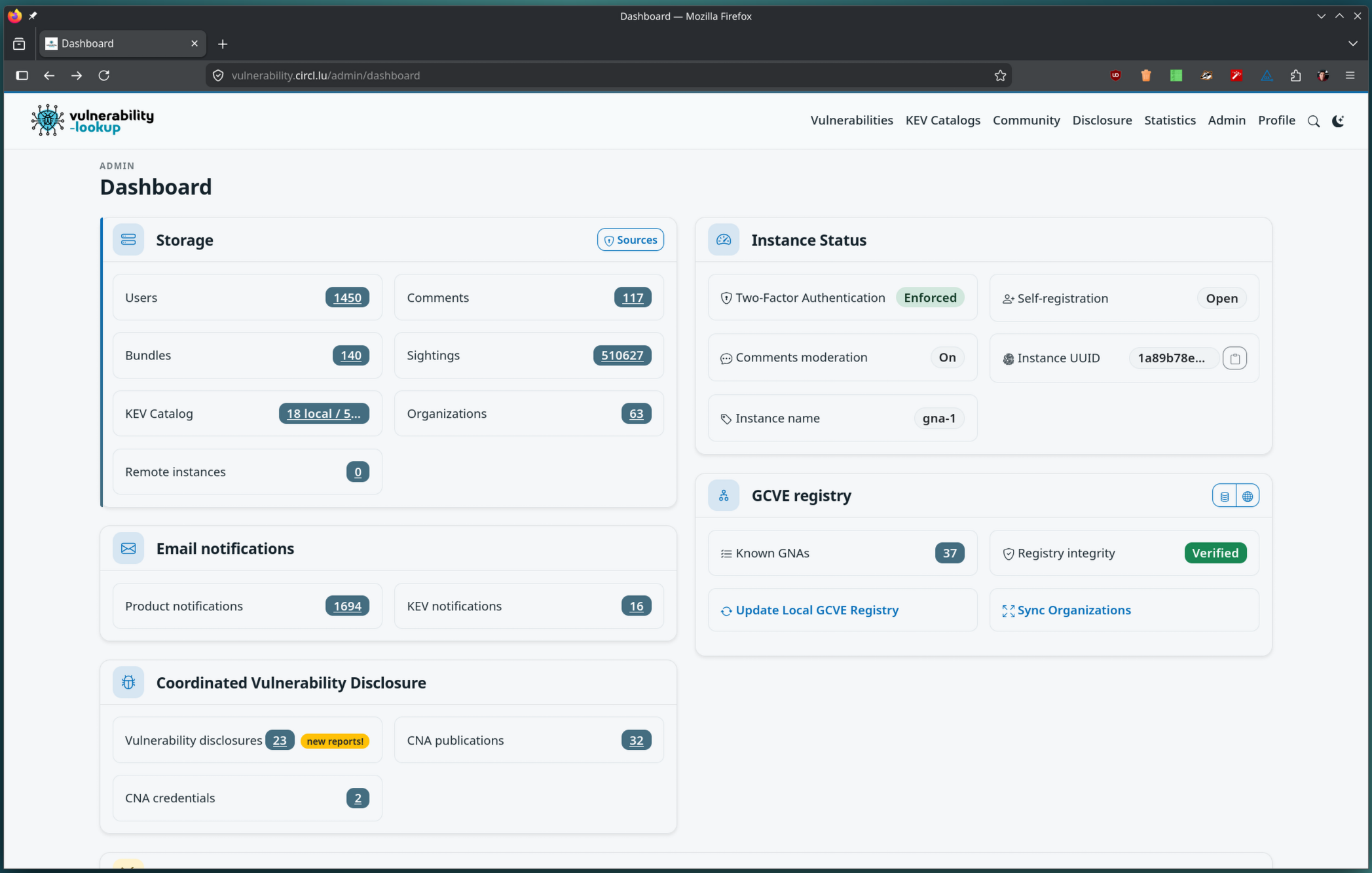Open the Firefox sidebar toggle
The height and width of the screenshot is (873, 1372).
pyautogui.click(x=22, y=75)
